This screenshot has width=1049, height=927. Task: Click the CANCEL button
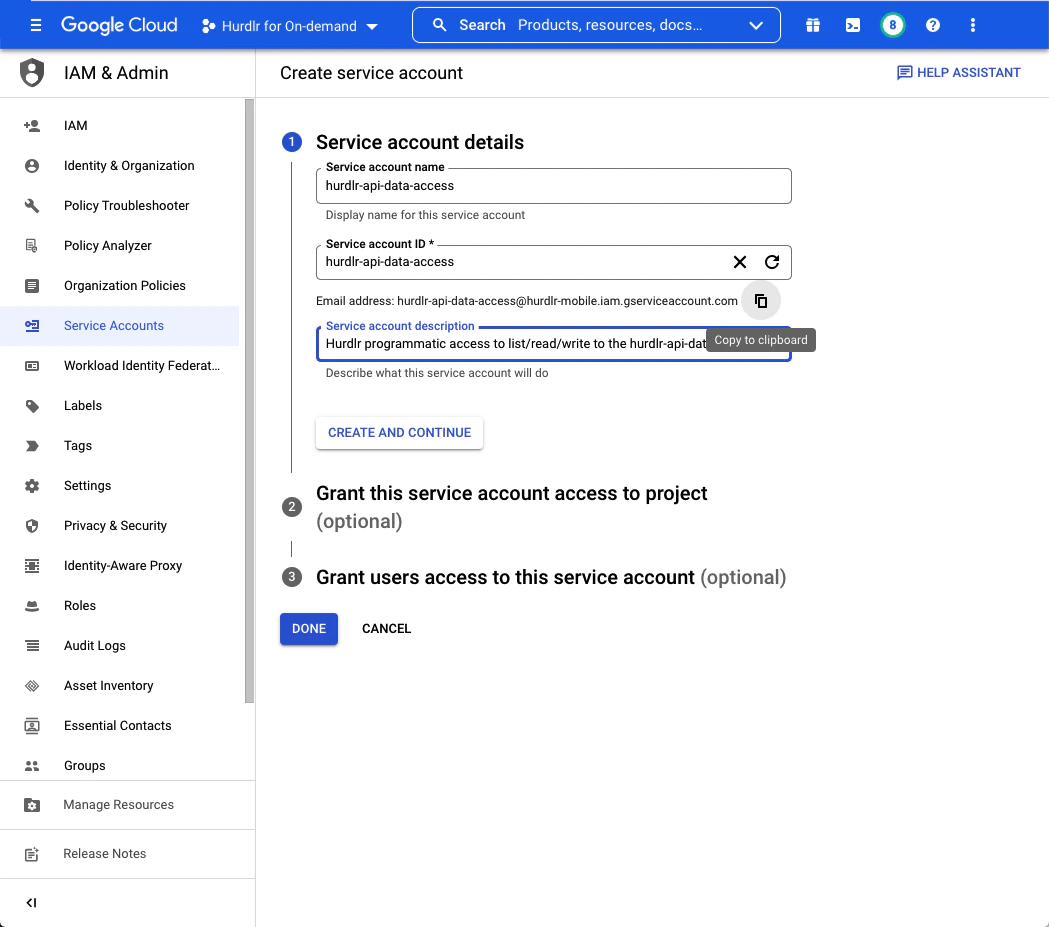click(x=387, y=629)
